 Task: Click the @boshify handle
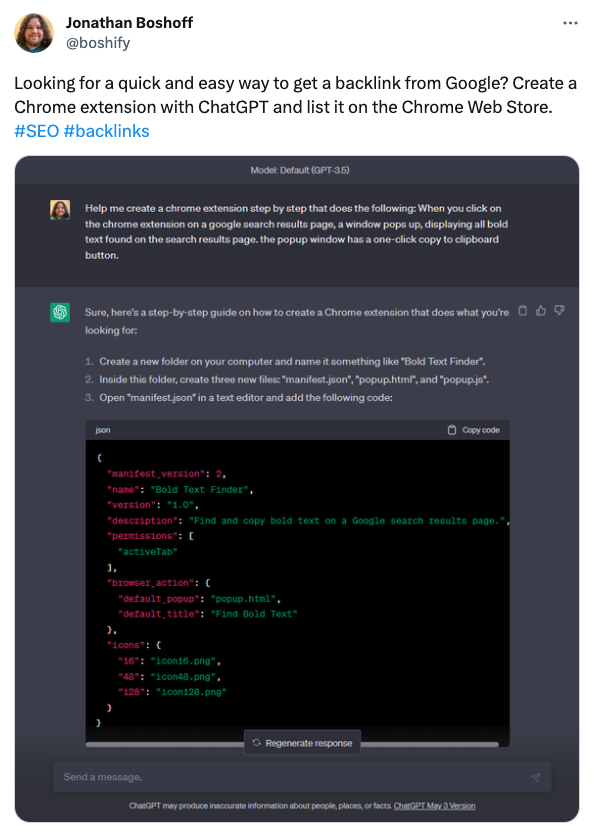click(98, 43)
